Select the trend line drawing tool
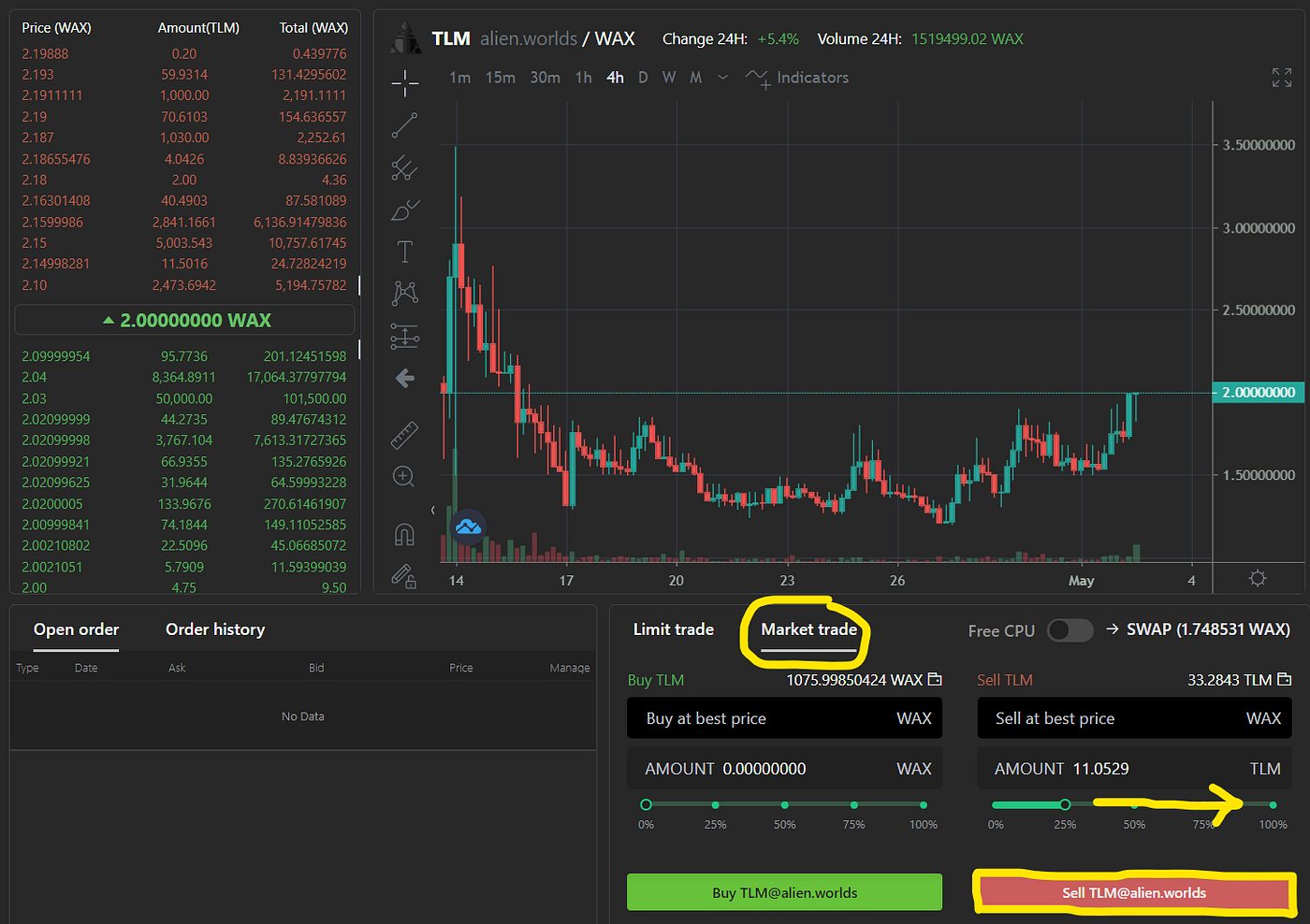The image size is (1310, 924). pyautogui.click(x=404, y=125)
